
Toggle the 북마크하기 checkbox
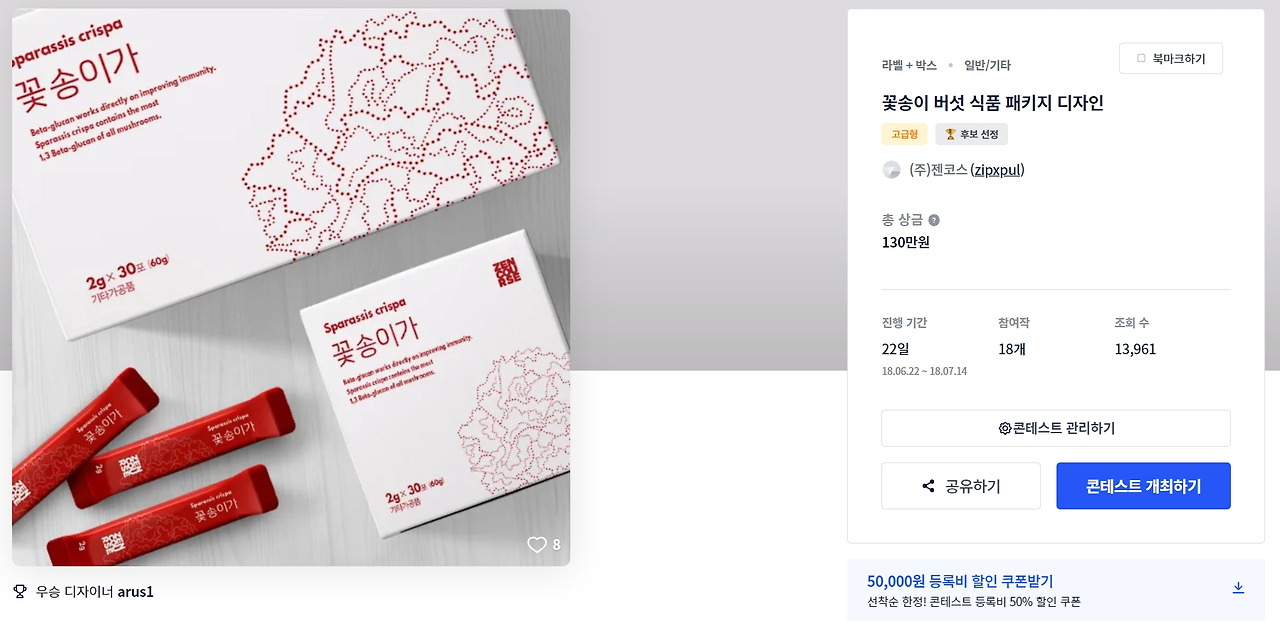(1141, 59)
